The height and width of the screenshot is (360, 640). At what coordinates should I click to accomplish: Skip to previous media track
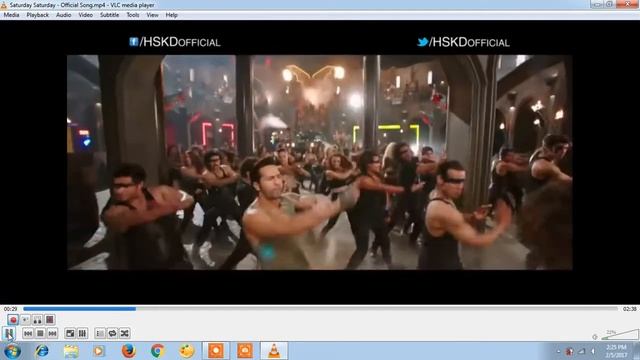coord(28,333)
